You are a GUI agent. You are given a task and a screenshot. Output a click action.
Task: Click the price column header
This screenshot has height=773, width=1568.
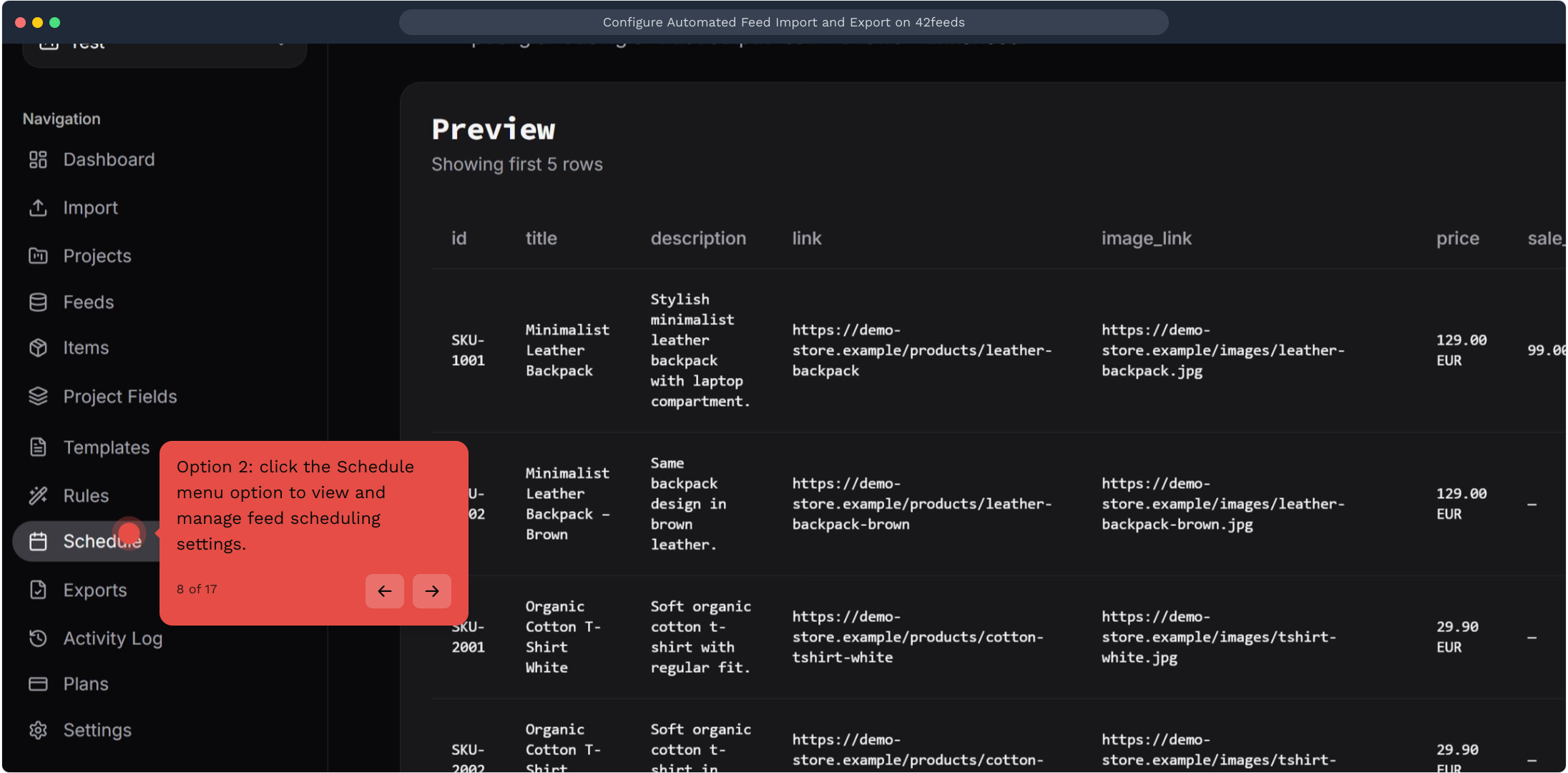pyautogui.click(x=1457, y=238)
